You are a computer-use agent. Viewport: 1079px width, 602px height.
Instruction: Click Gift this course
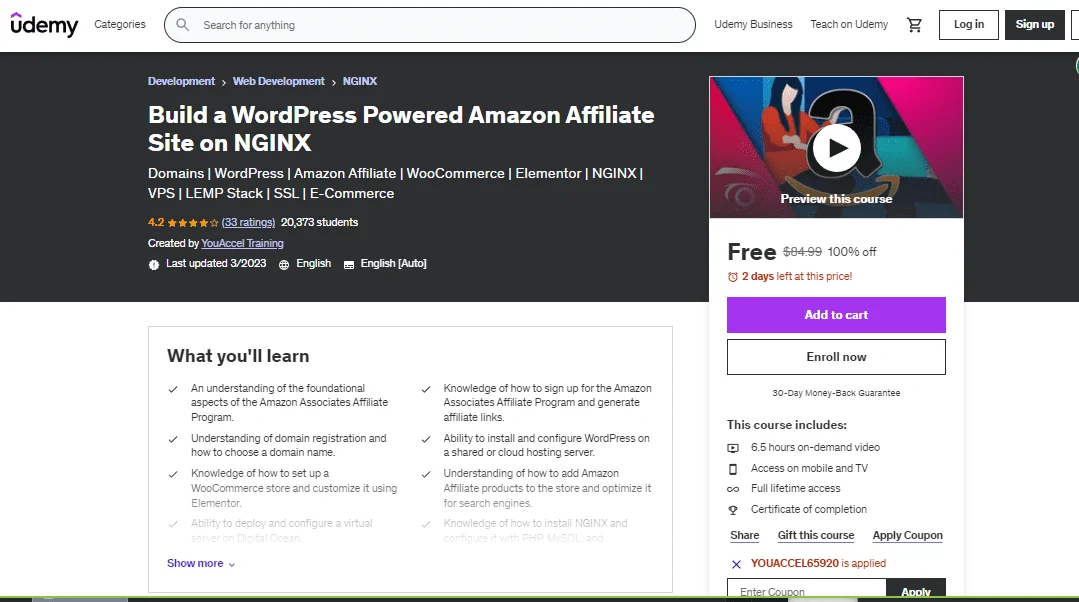pyautogui.click(x=815, y=535)
